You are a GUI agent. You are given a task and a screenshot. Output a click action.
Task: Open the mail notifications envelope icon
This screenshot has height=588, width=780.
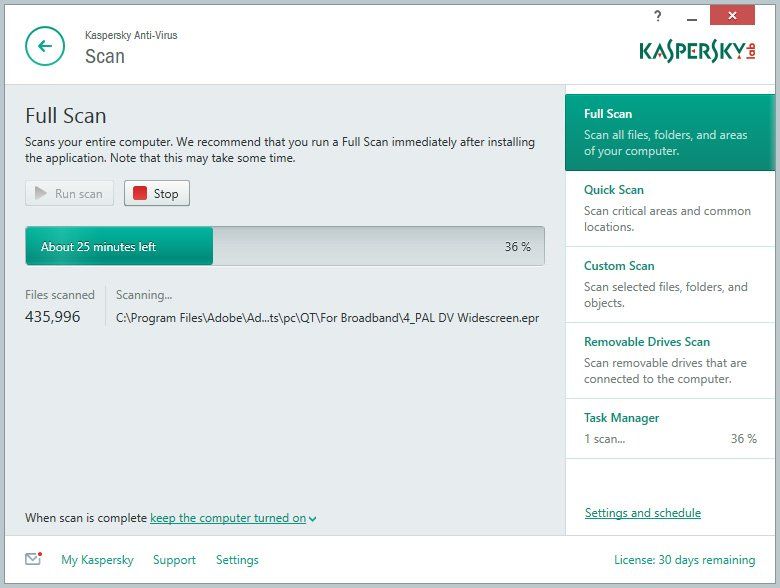(33, 559)
